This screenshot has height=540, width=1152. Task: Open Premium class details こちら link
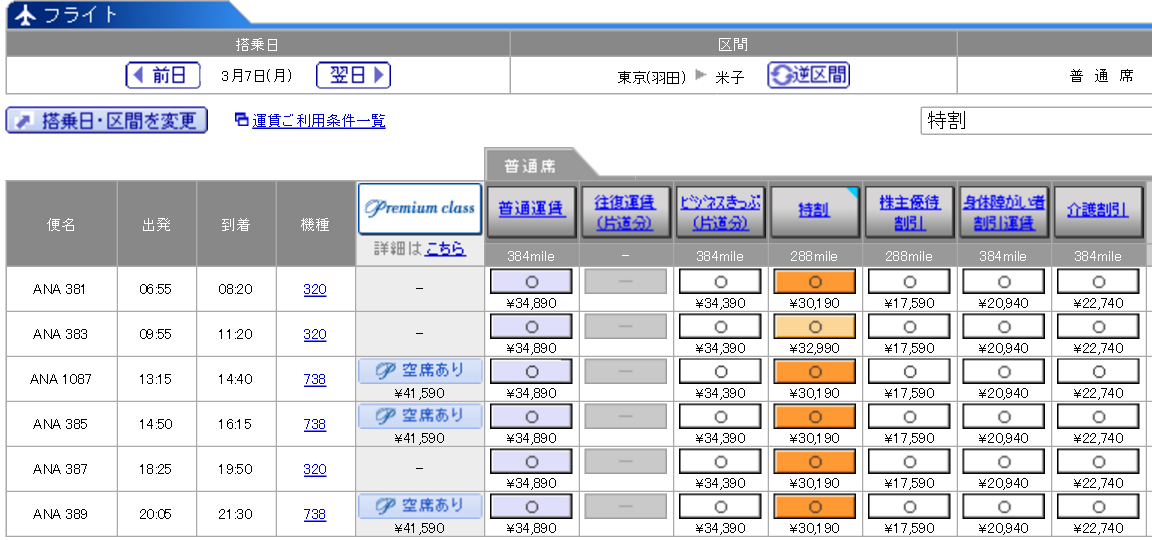pos(445,249)
